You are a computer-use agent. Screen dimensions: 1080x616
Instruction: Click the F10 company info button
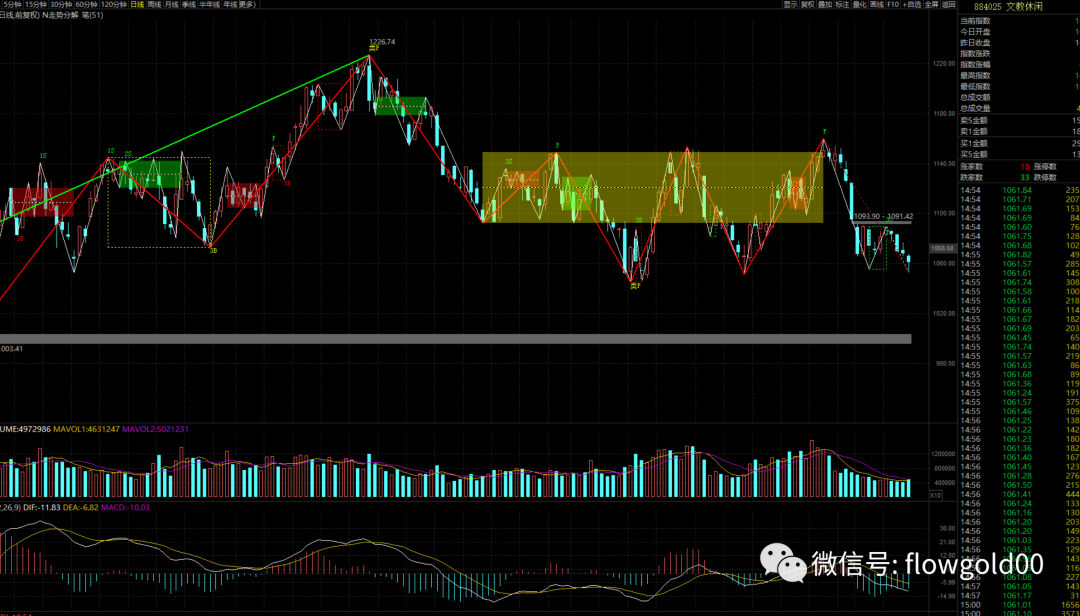(893, 4)
